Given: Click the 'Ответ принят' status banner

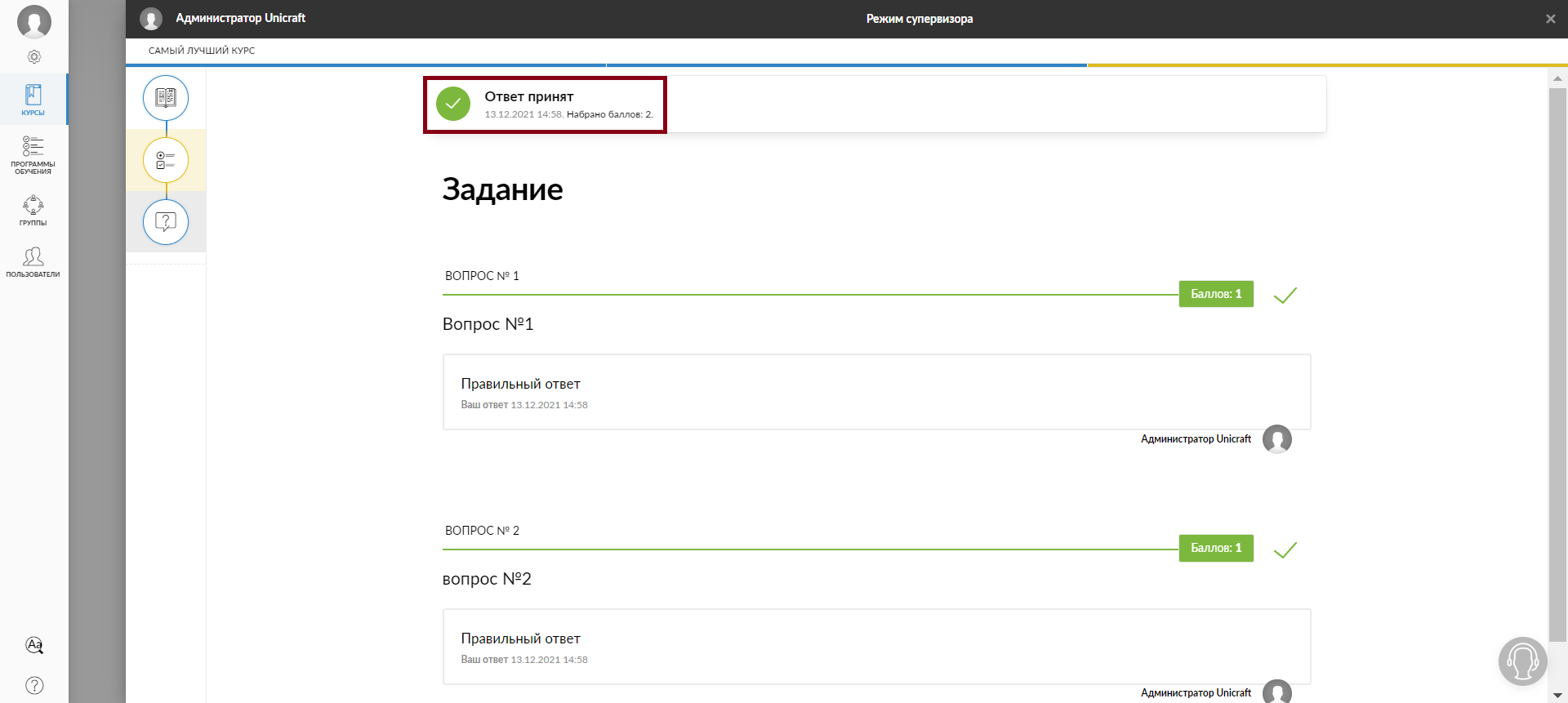Looking at the screenshot, I should [x=545, y=105].
